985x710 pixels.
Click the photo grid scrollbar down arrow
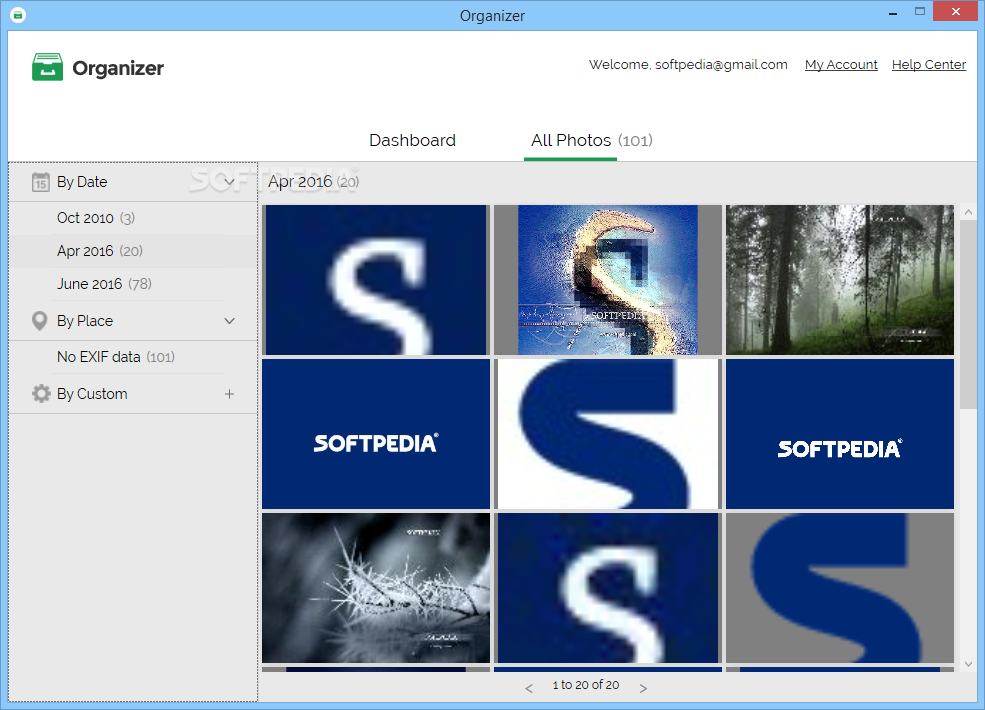point(968,664)
